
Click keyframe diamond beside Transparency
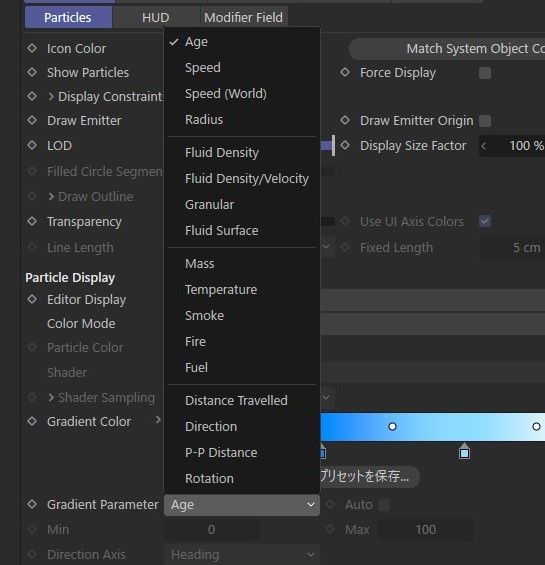(32, 221)
